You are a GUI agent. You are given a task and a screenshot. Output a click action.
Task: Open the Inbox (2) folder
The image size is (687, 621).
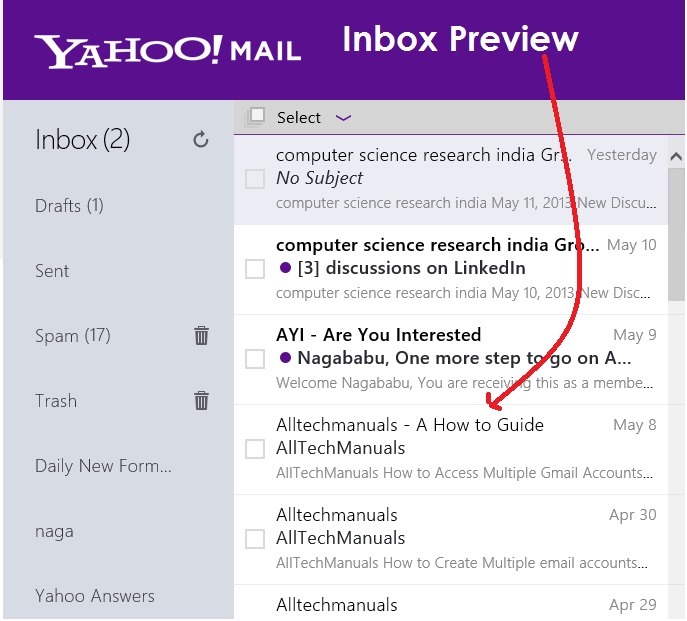(x=82, y=140)
